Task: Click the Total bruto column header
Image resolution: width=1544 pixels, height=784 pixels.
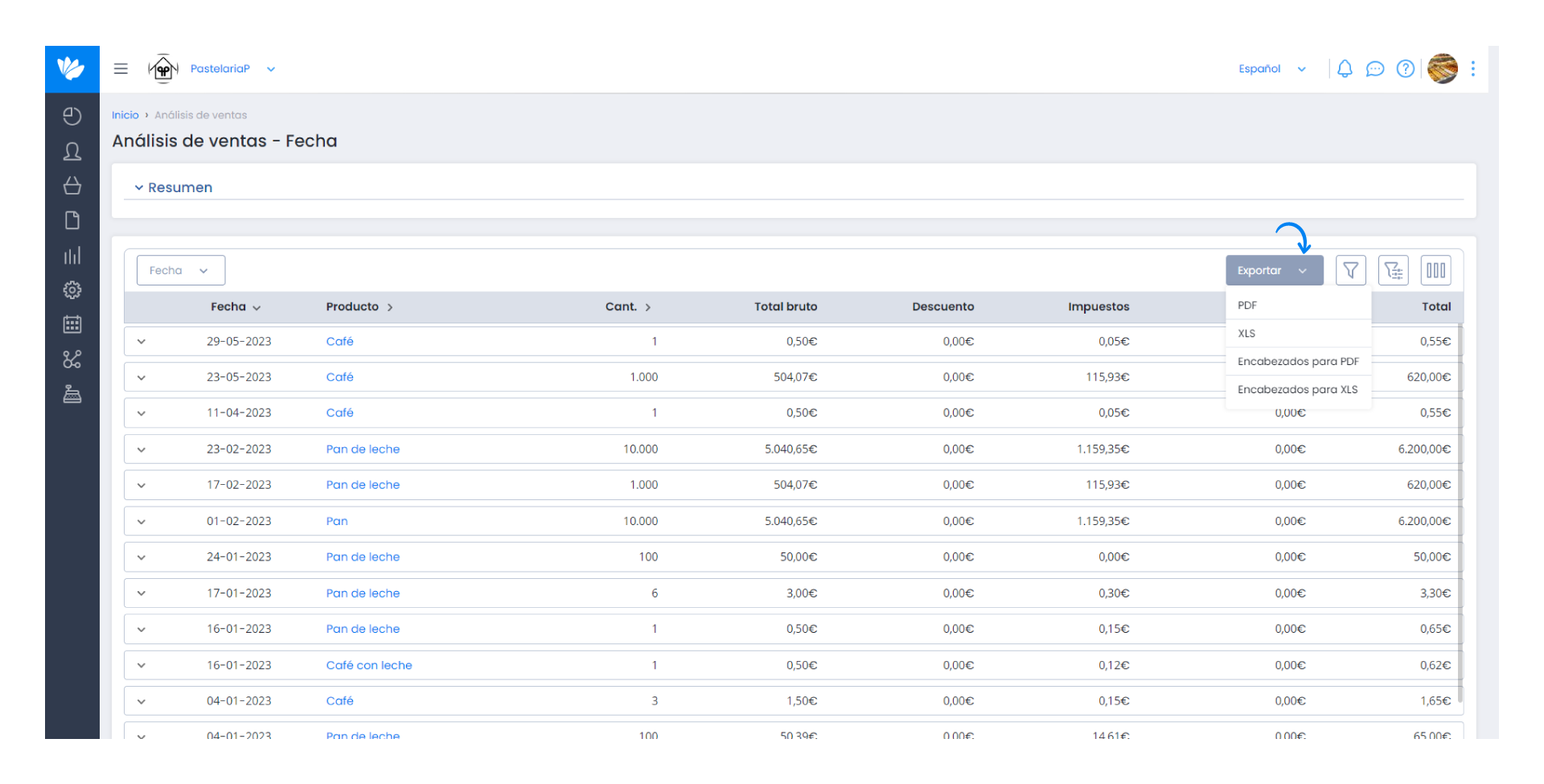Action: (x=786, y=306)
